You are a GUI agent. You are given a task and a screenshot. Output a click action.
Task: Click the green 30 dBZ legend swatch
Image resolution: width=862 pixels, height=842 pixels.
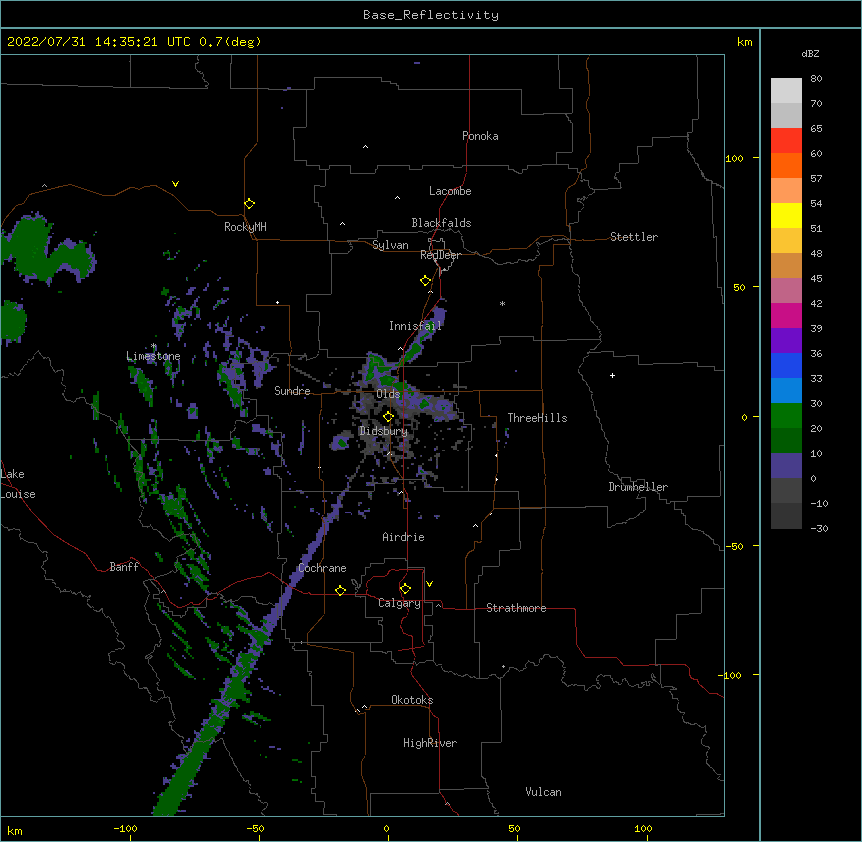point(786,416)
